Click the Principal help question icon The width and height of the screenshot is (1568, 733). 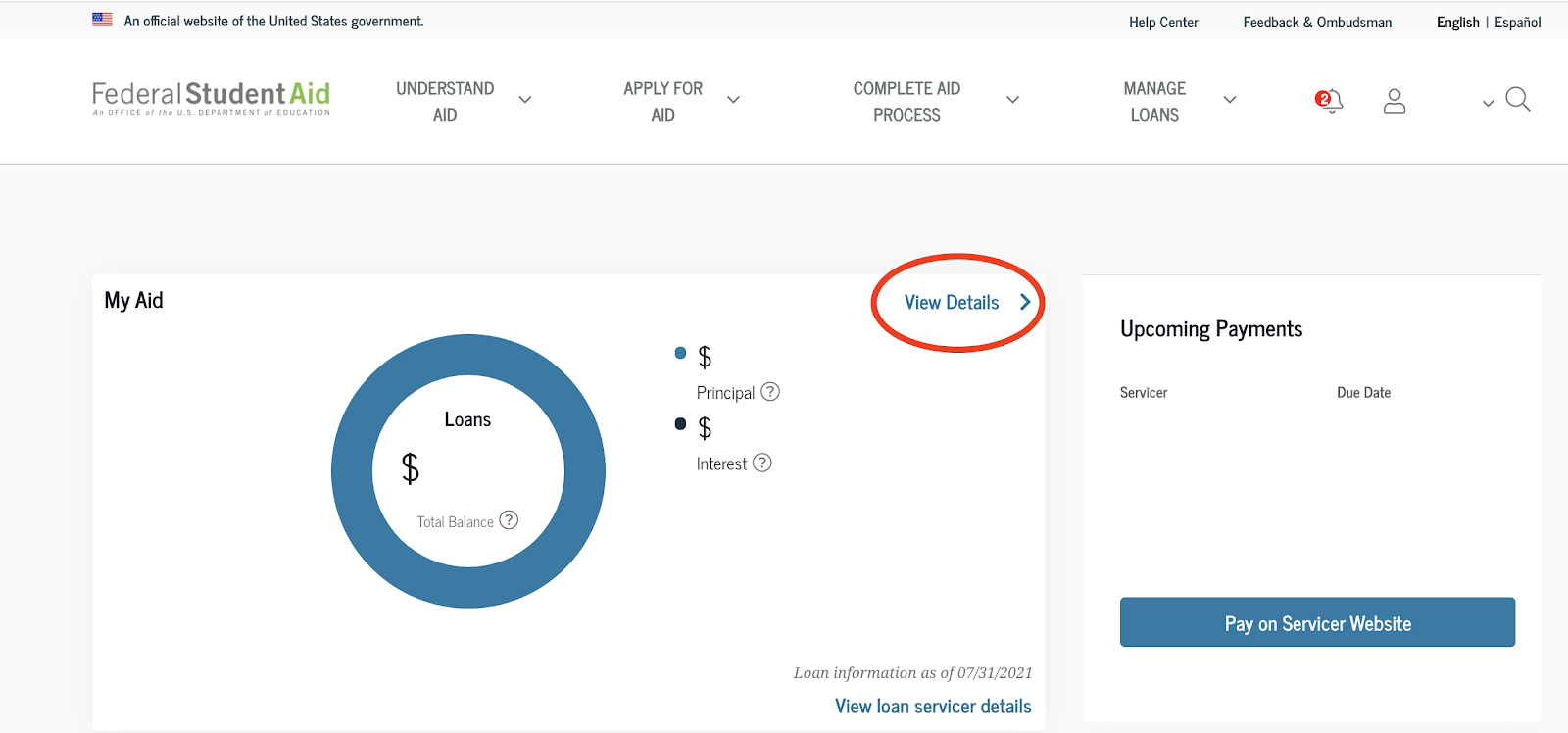[x=770, y=392]
